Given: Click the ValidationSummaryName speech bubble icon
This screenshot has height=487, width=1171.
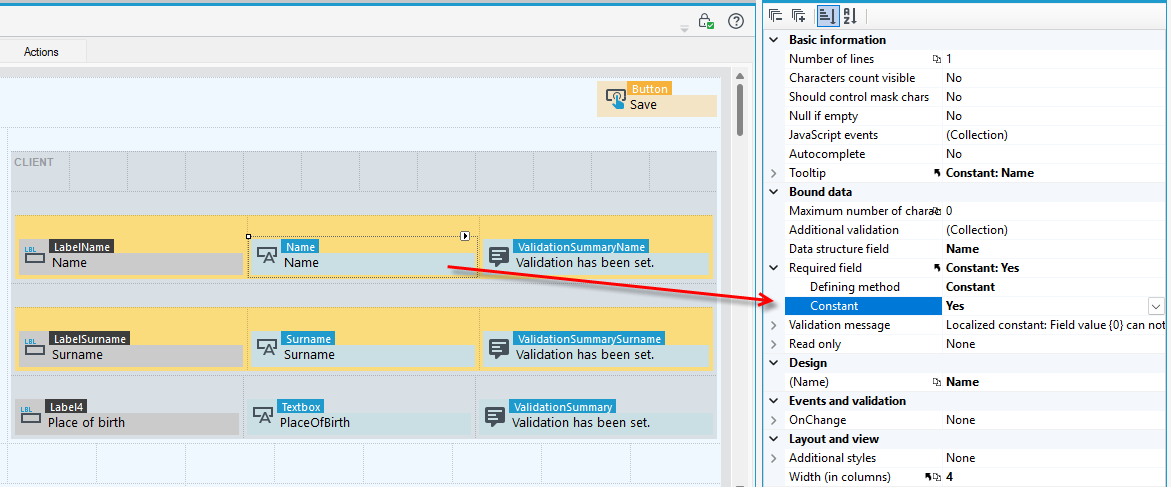Looking at the screenshot, I should click(499, 255).
